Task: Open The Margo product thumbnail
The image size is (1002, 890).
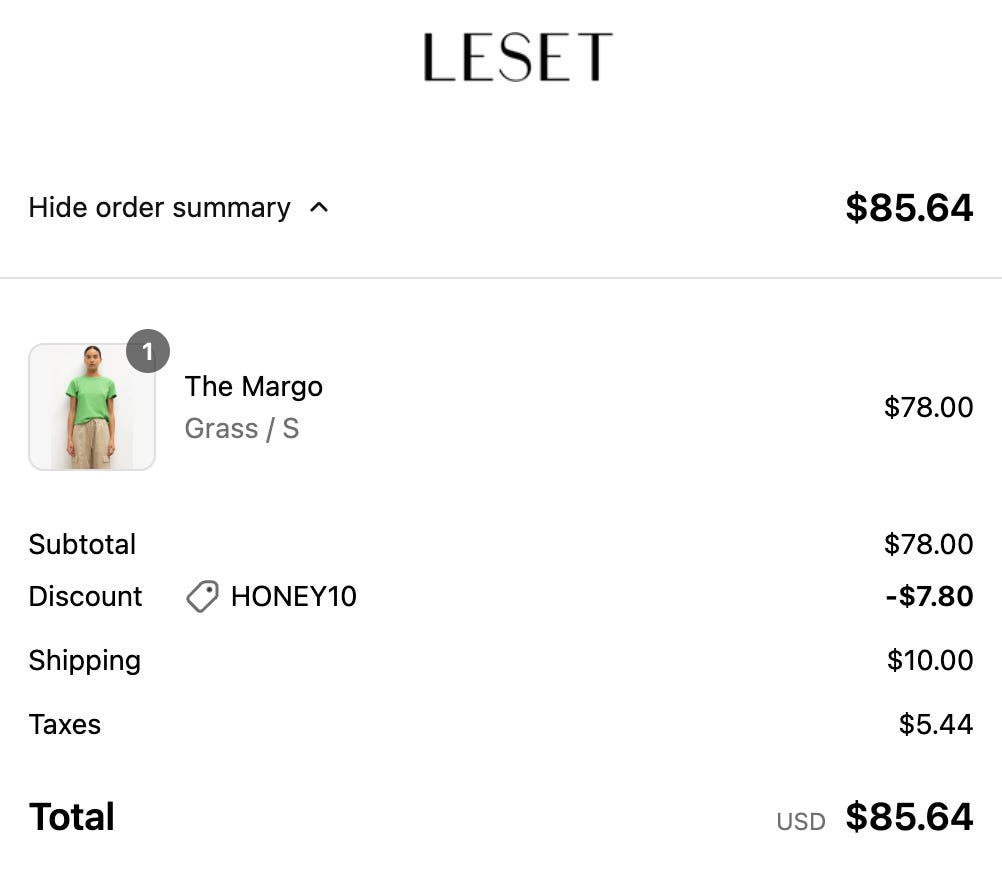Action: click(92, 407)
